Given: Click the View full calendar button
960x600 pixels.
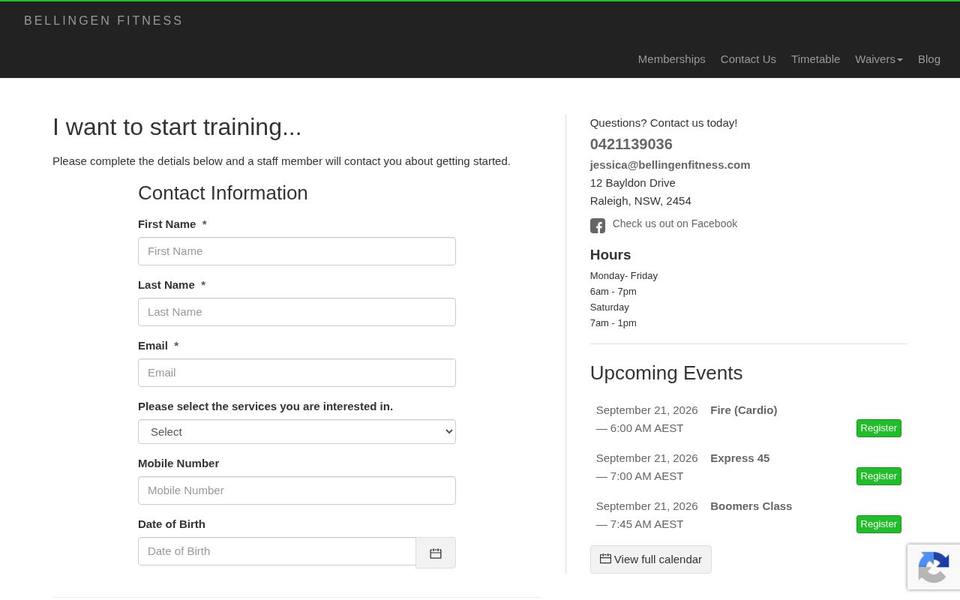Looking at the screenshot, I should (x=651, y=560).
